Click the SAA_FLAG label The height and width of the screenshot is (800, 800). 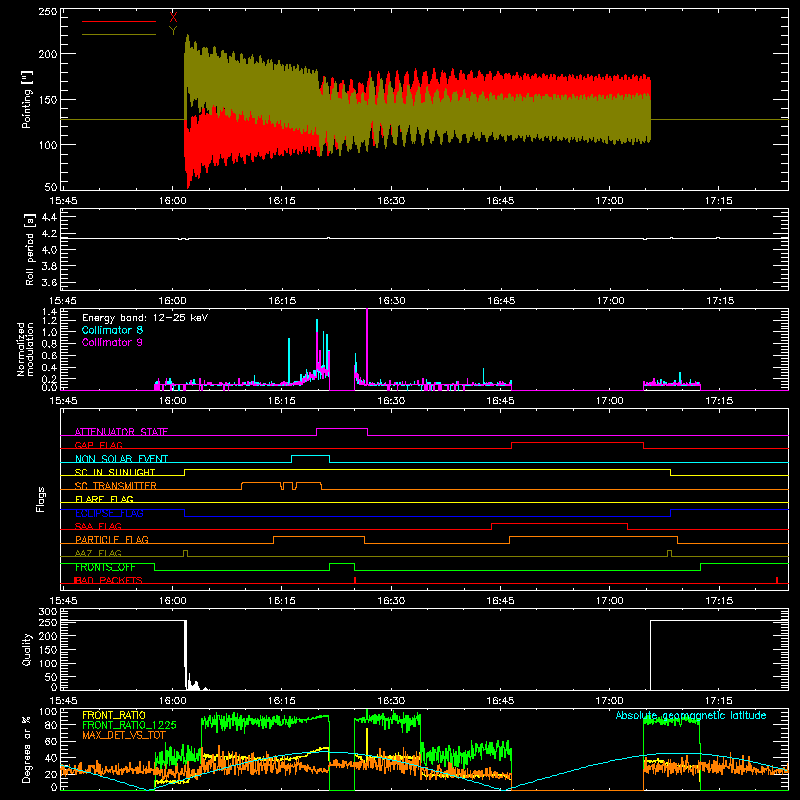tap(98, 526)
